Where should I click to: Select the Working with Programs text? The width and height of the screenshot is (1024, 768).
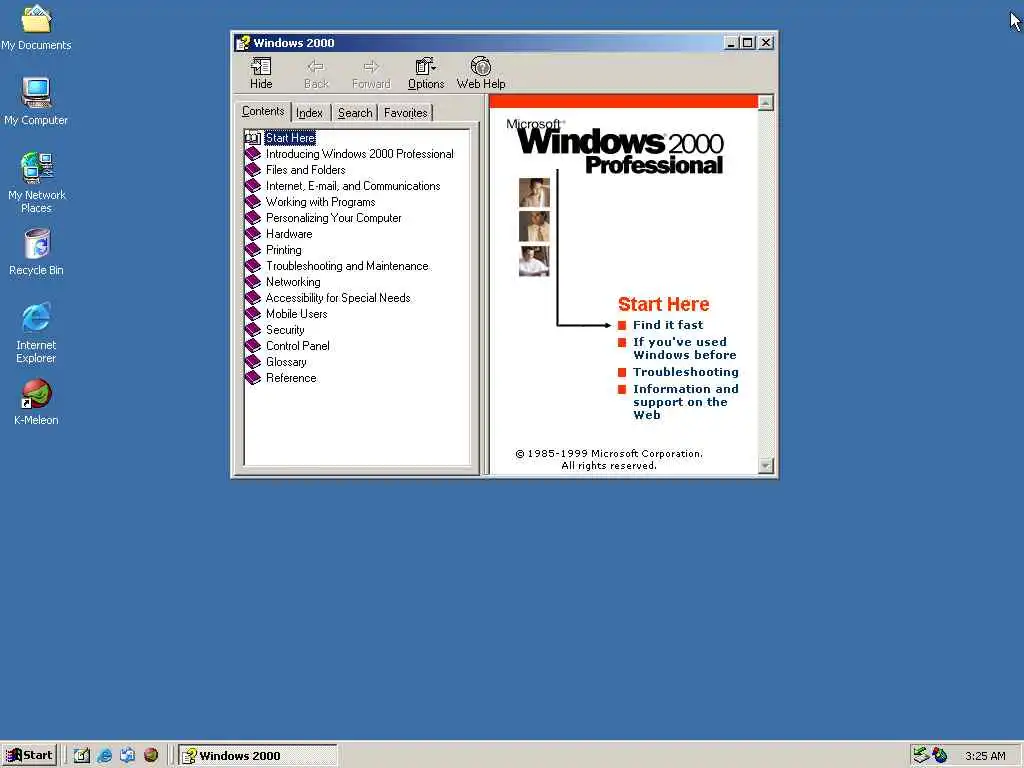coord(320,202)
